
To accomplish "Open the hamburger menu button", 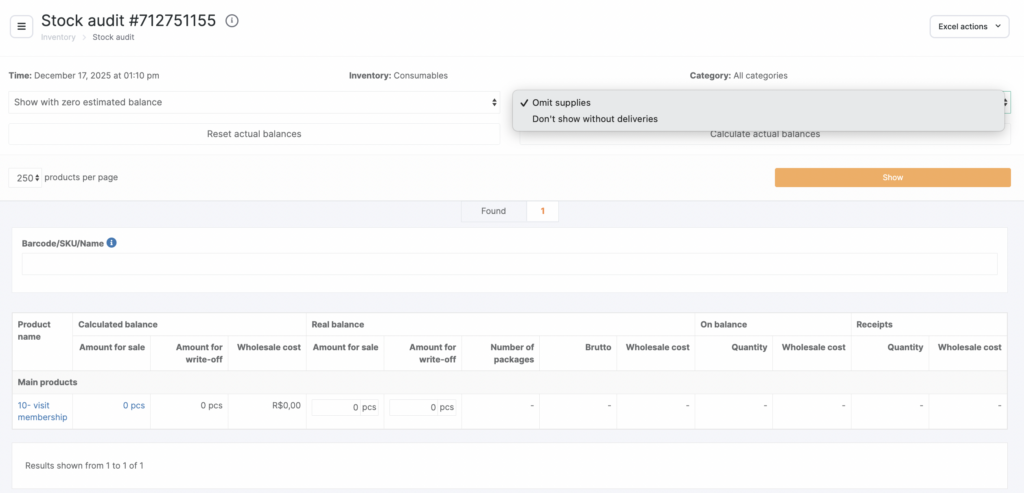I will coord(21,26).
